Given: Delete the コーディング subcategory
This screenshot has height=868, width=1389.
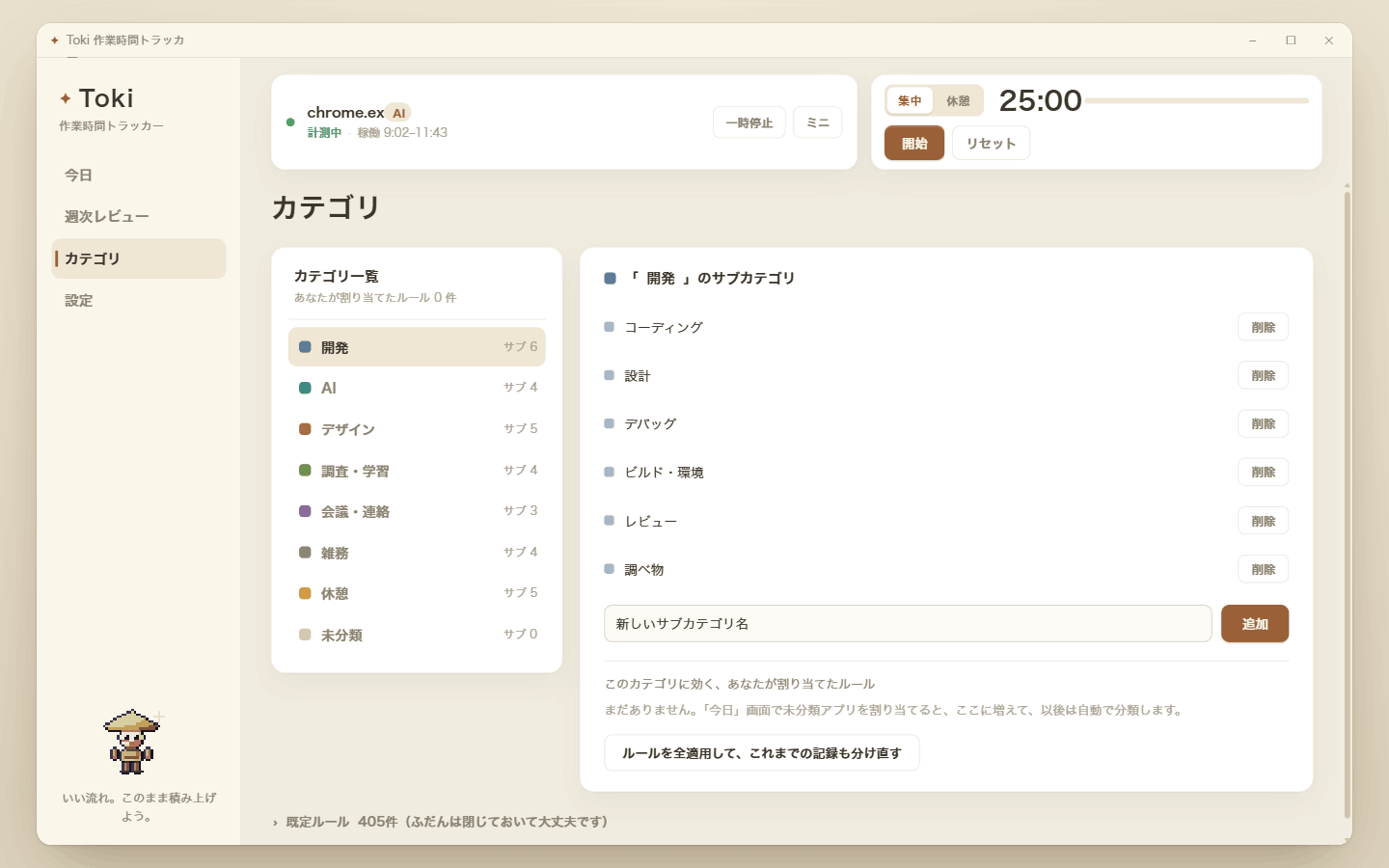Looking at the screenshot, I should click(1263, 327).
